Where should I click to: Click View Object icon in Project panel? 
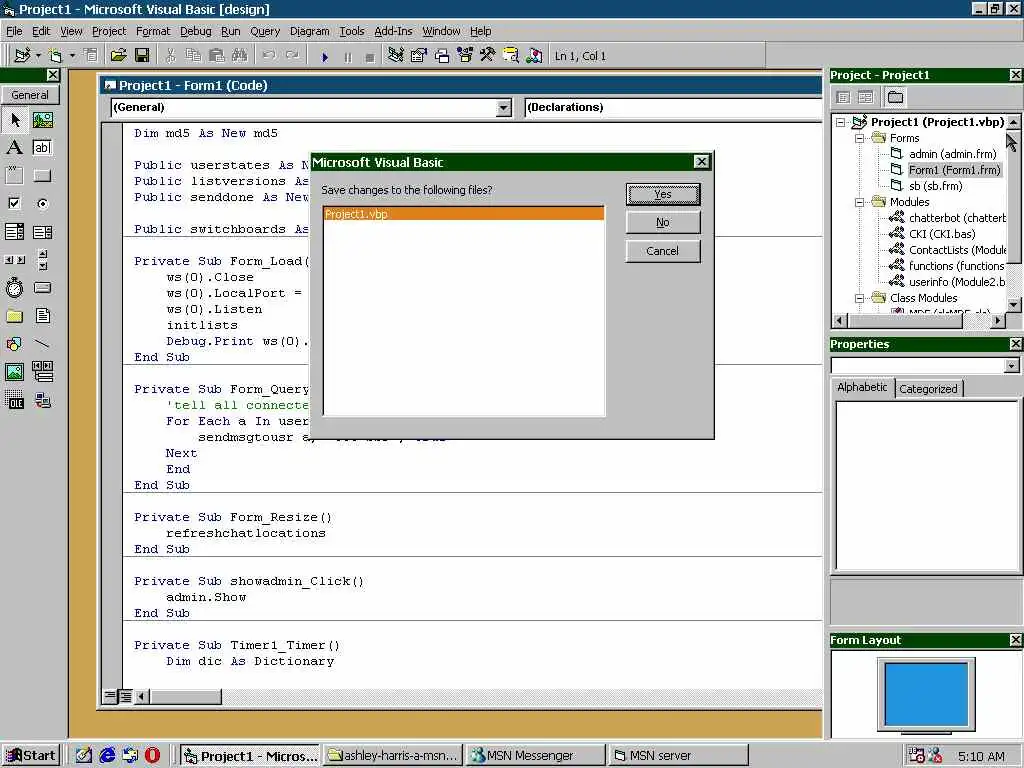click(865, 97)
